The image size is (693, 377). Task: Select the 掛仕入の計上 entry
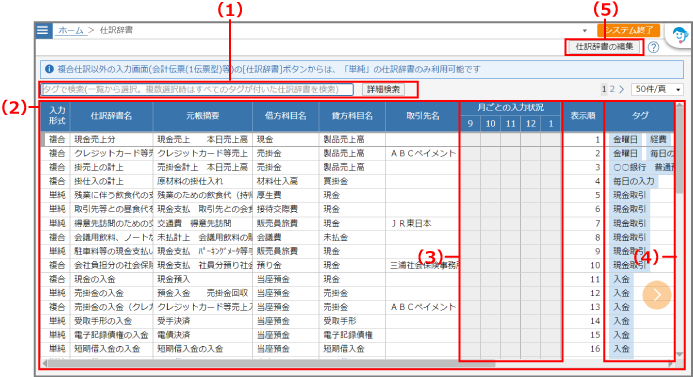tap(99, 181)
